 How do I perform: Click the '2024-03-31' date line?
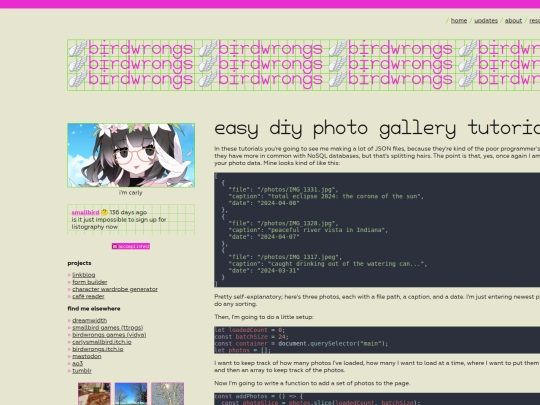point(264,271)
